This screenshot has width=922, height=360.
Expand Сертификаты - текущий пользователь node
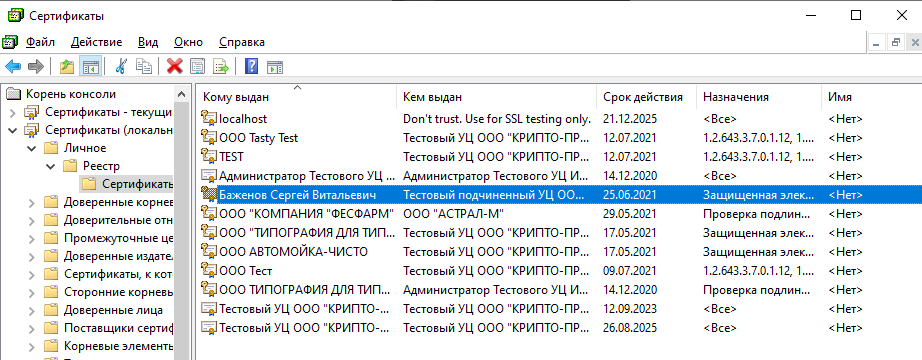point(13,112)
